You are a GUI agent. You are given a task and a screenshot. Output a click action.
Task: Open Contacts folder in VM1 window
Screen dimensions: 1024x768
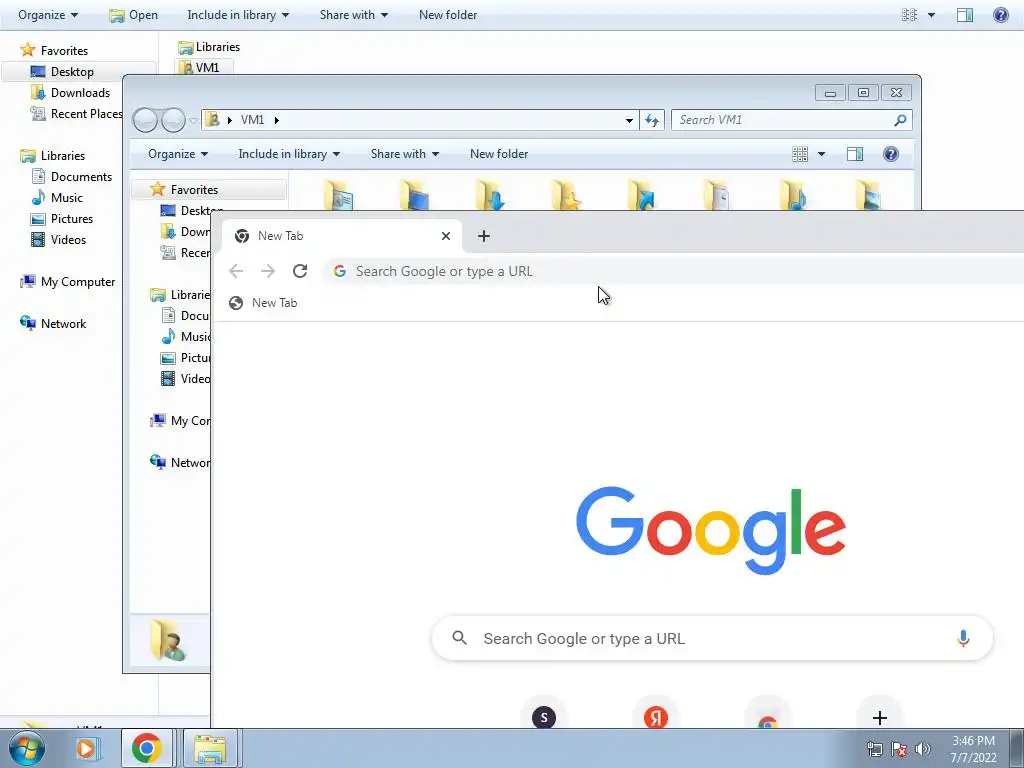pos(340,195)
